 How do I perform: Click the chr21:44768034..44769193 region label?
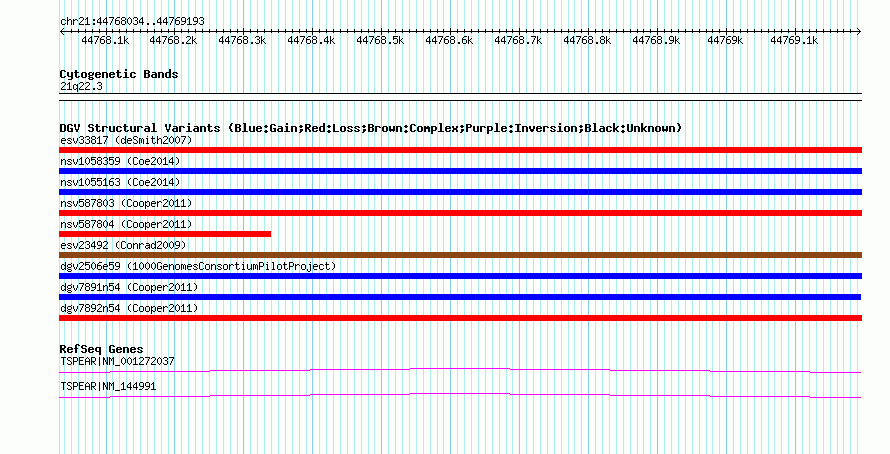[132, 21]
